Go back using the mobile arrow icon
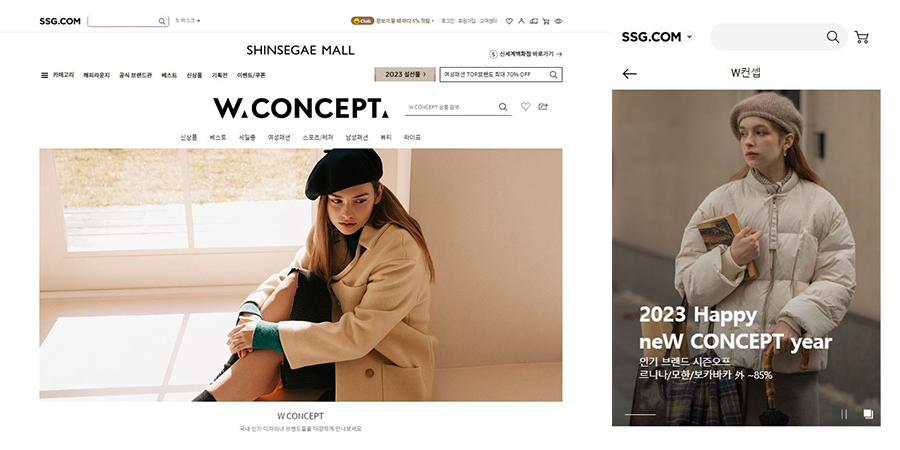Screen dimensions: 900x450 (x=630, y=73)
